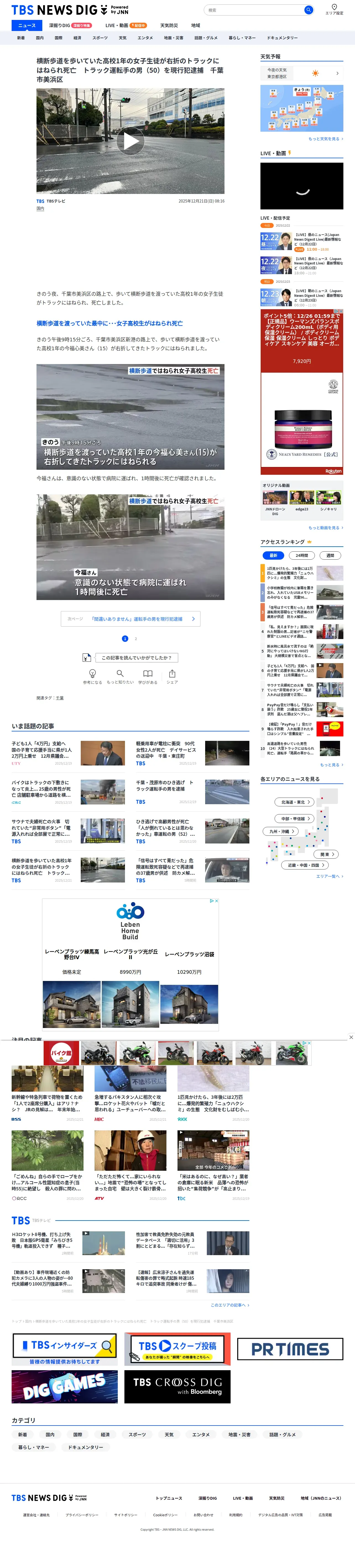The image size is (355, 1568).
Task: Click the footer TBS NEWS DIG logo
Action: [49, 1498]
